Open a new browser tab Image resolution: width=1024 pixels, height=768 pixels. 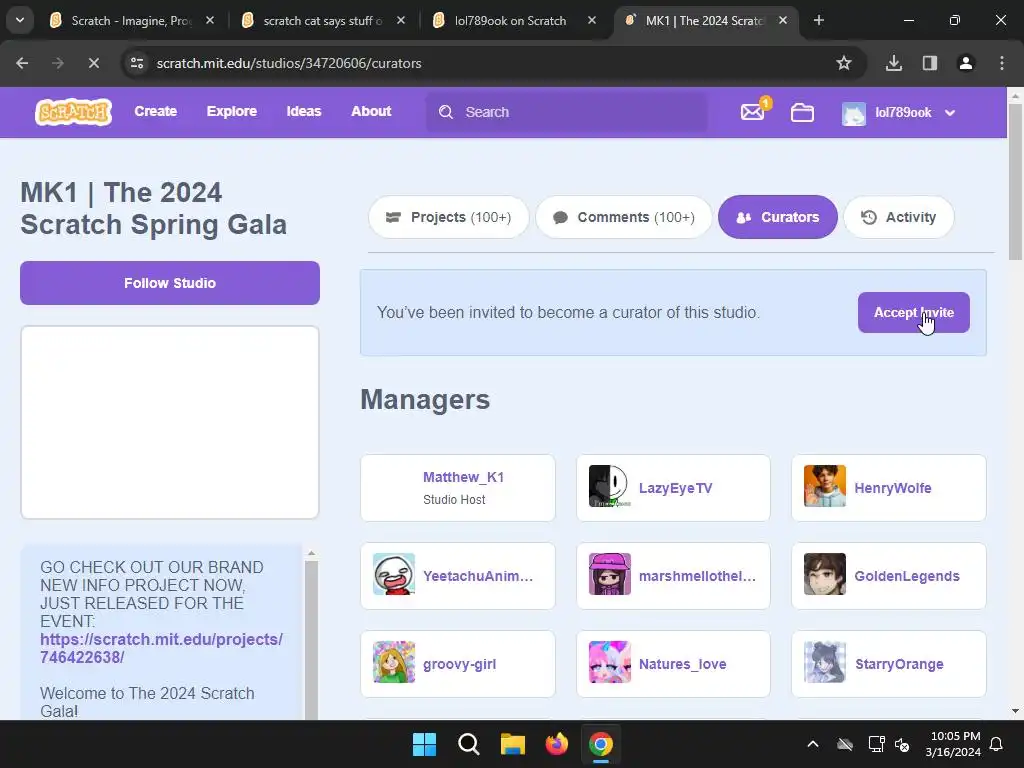[x=818, y=20]
